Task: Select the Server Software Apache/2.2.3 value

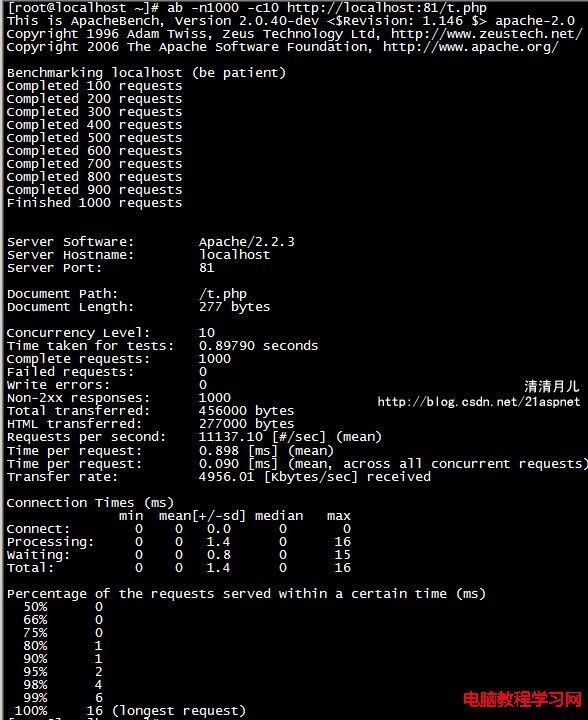Action: click(x=246, y=242)
